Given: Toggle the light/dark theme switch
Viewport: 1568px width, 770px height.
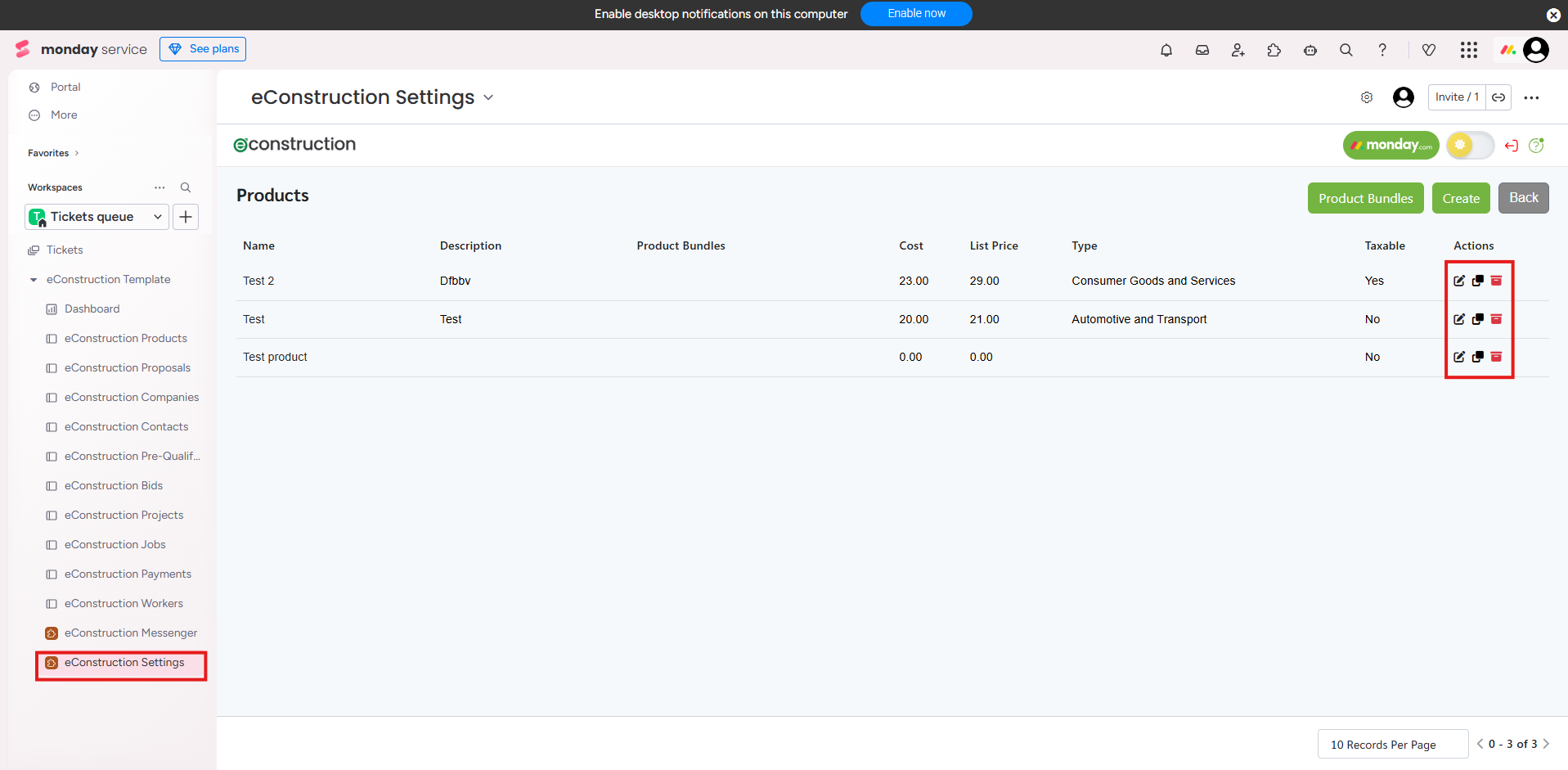Looking at the screenshot, I should (1469, 146).
